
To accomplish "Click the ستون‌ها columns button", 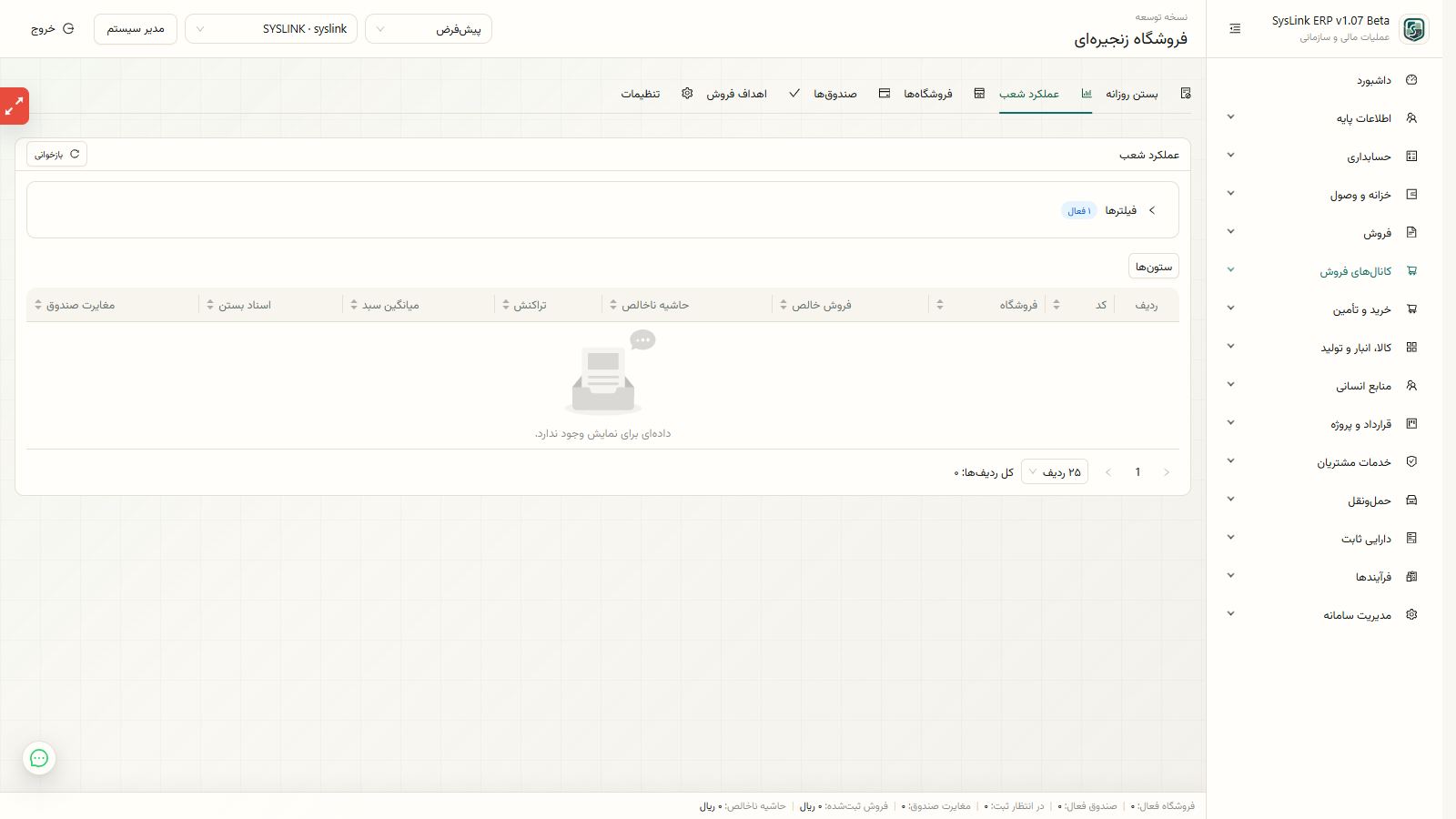I will 1154,267.
